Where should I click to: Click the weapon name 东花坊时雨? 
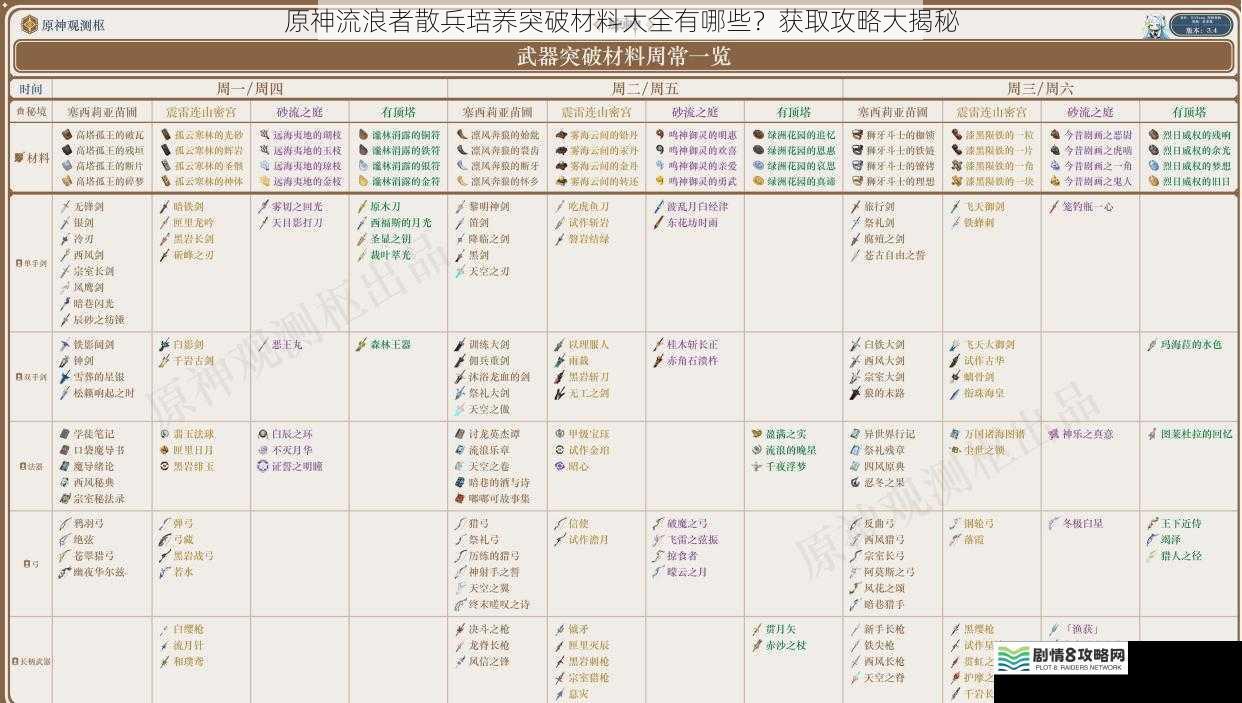[692, 223]
